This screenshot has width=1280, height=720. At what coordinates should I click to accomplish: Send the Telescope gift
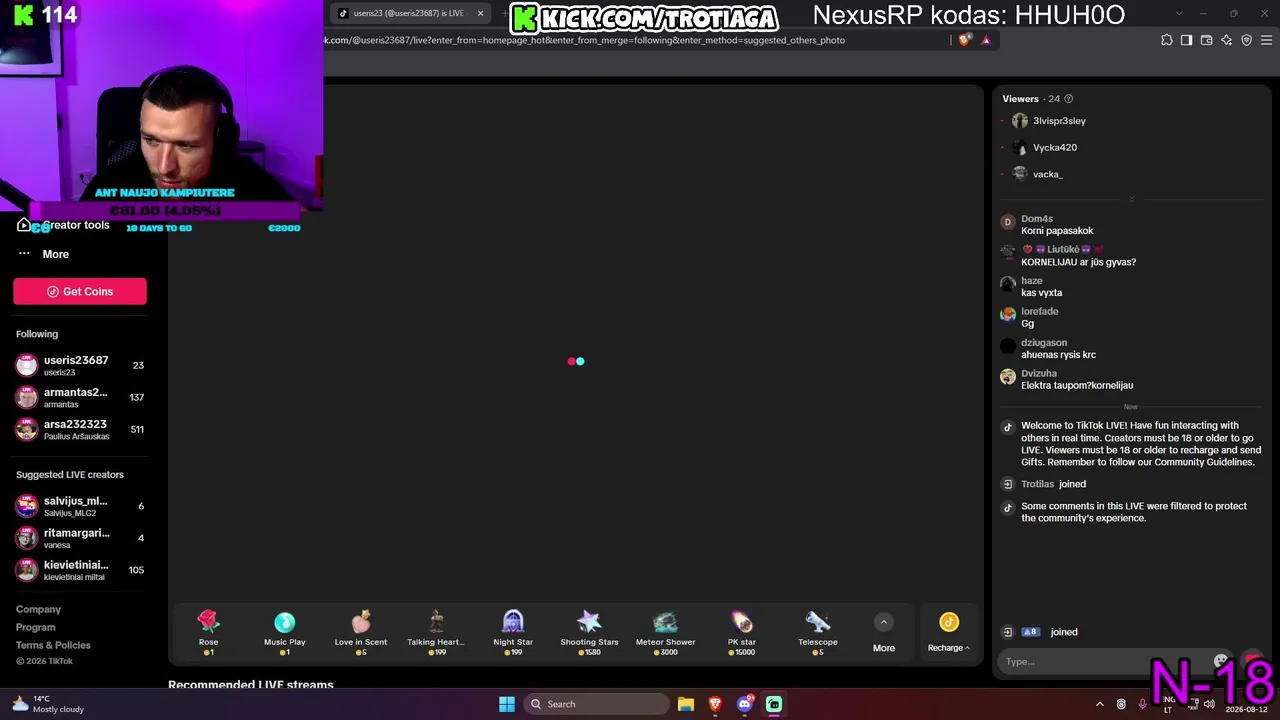[818, 632]
